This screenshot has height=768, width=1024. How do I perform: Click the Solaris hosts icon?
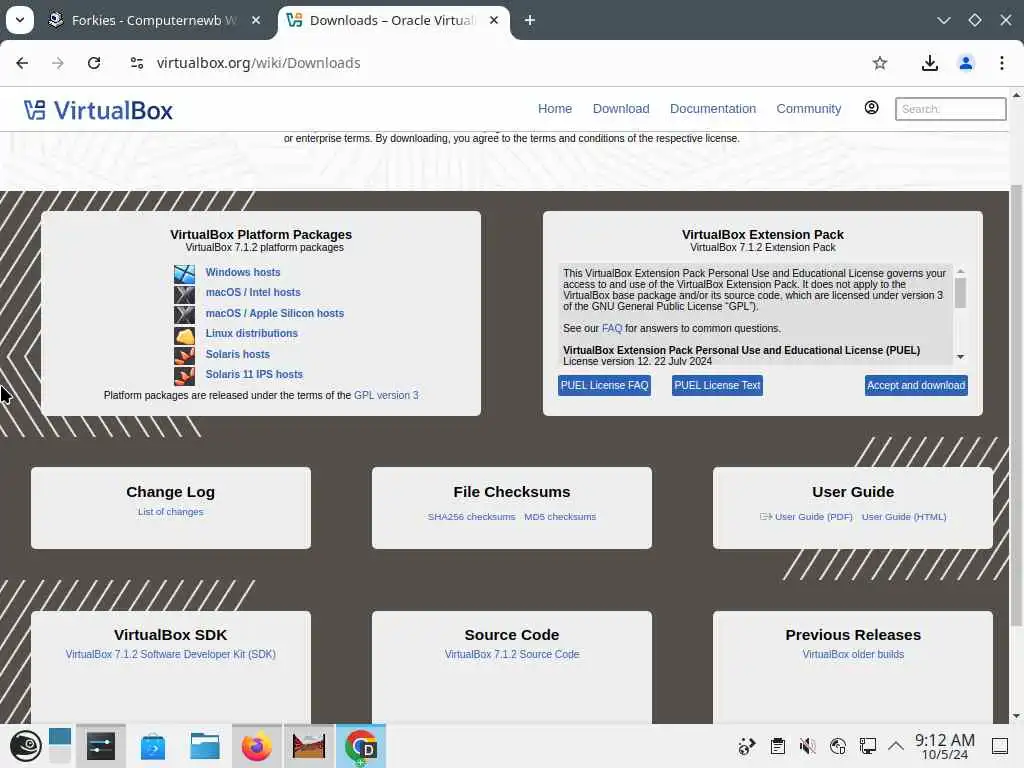184,355
